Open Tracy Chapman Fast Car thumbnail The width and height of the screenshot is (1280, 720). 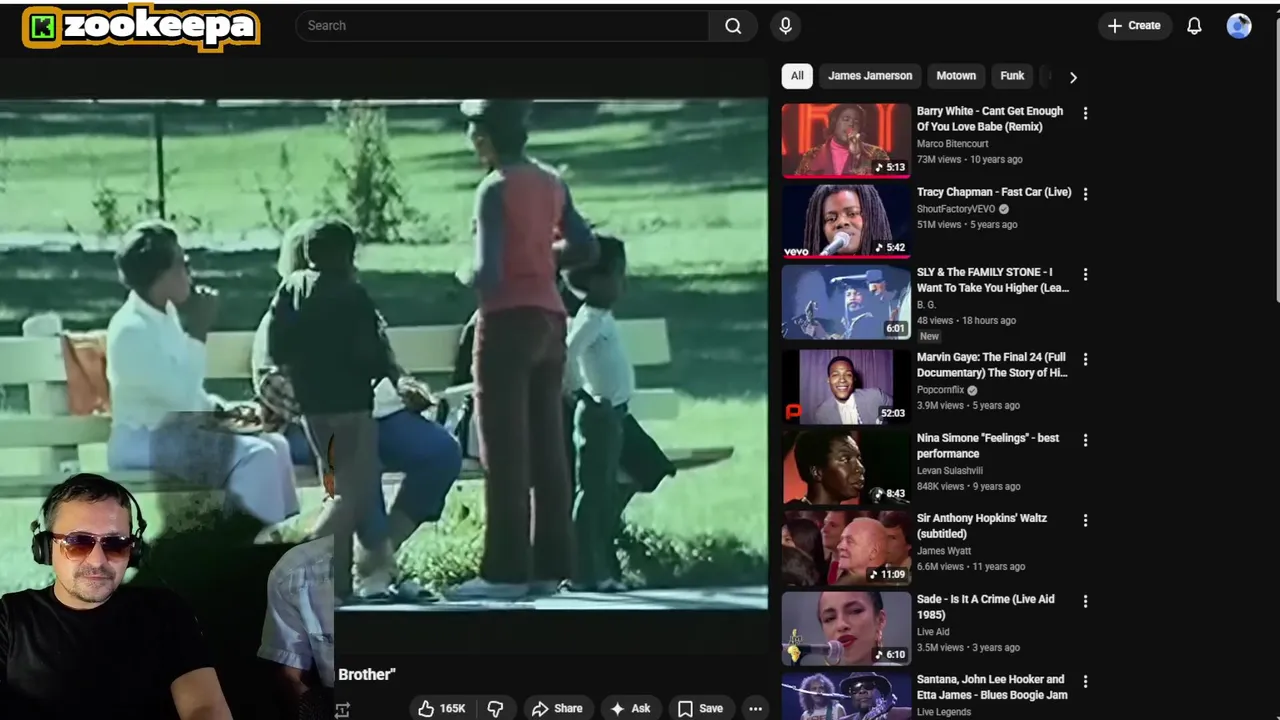tap(846, 221)
